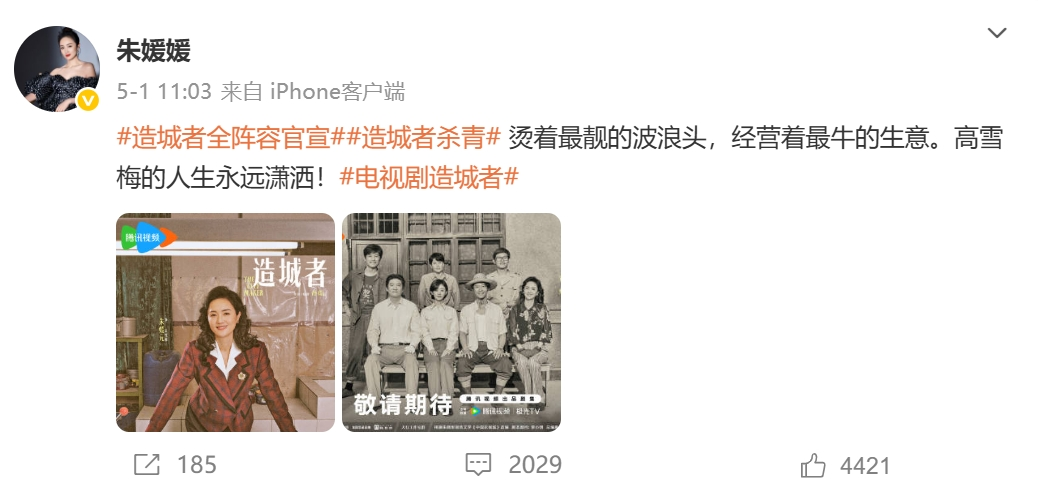Click the post text mentioning 高雪梅

[559, 158]
